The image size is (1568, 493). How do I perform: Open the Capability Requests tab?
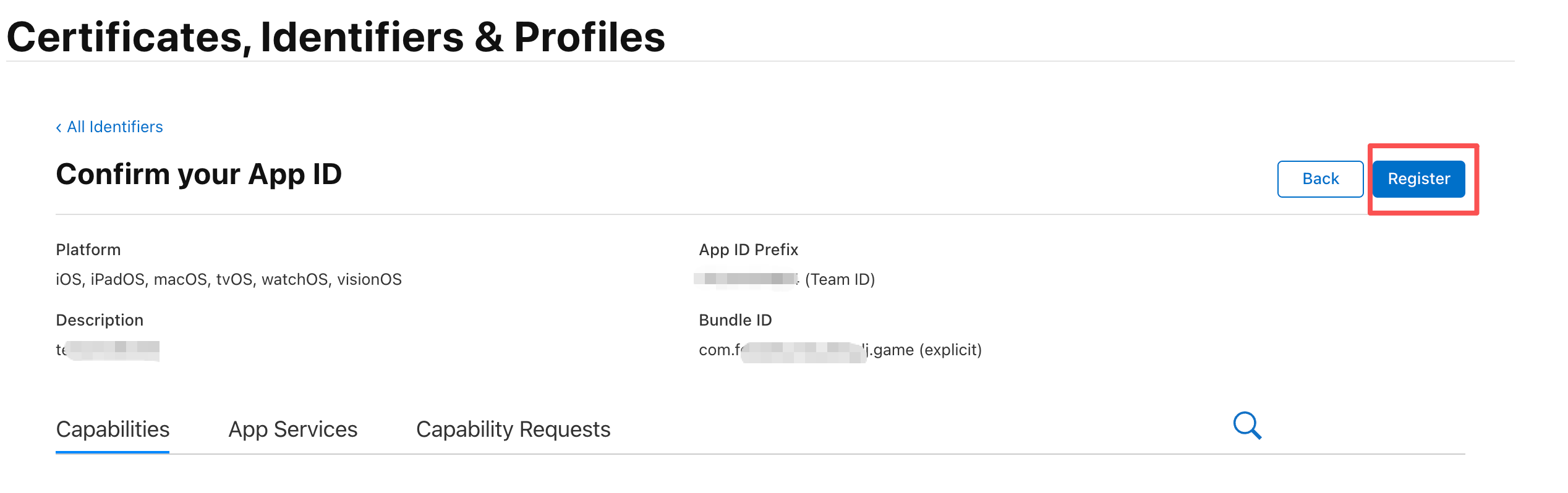point(513,429)
